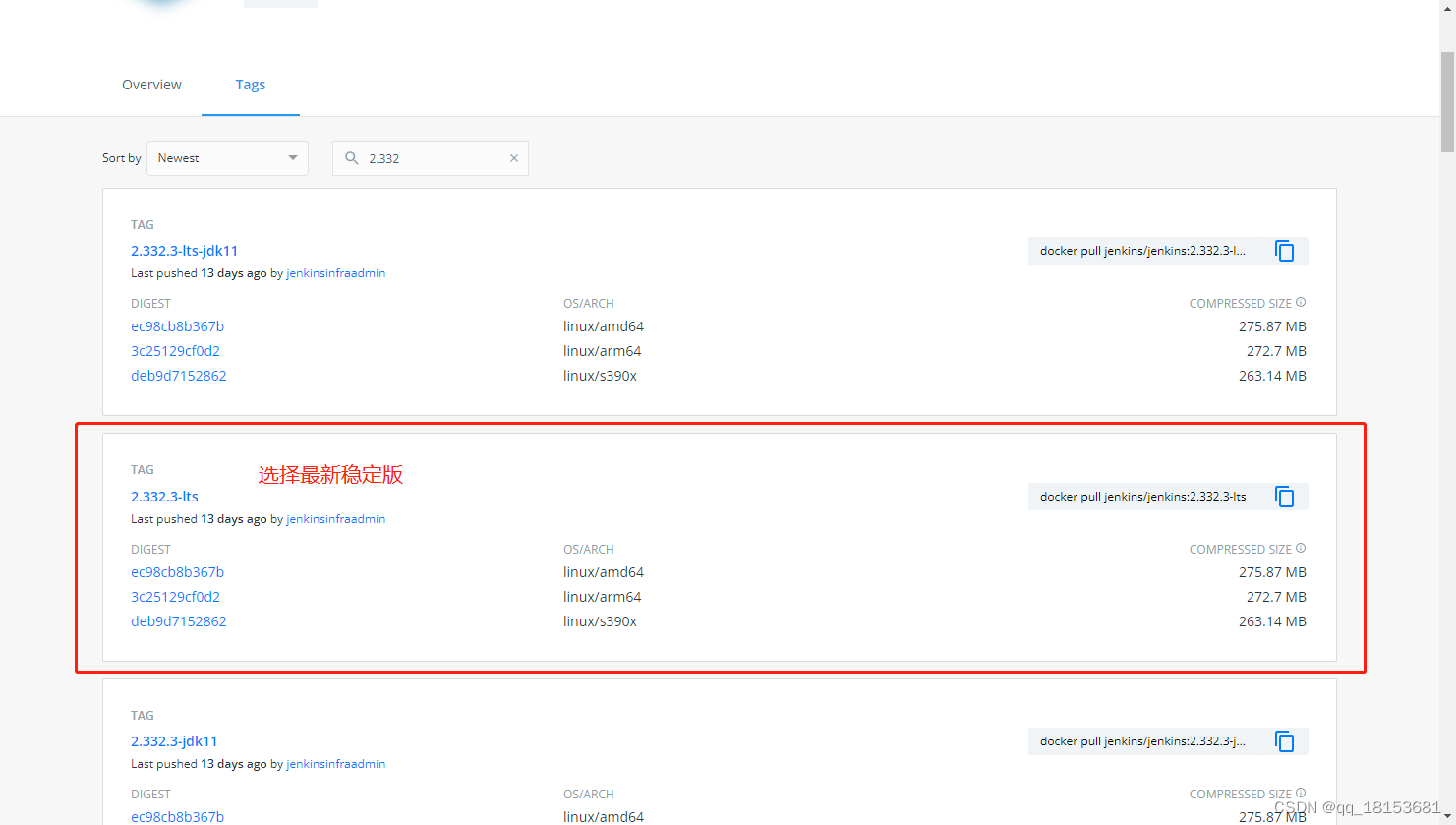Click into the tag search field containing 2.332
This screenshot has height=825, width=1456.
431,158
